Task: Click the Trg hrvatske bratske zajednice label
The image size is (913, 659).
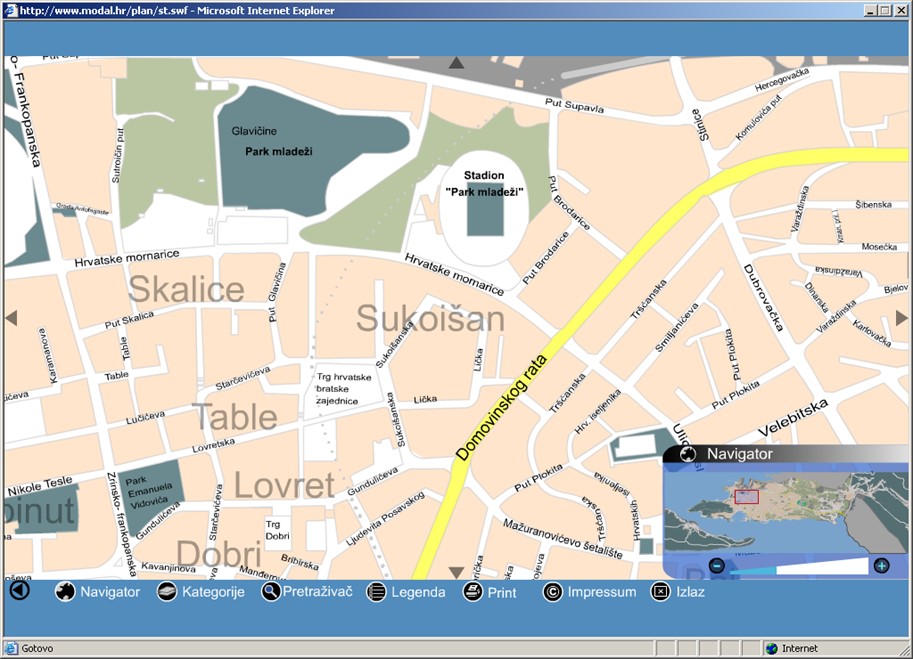Action: [x=344, y=389]
